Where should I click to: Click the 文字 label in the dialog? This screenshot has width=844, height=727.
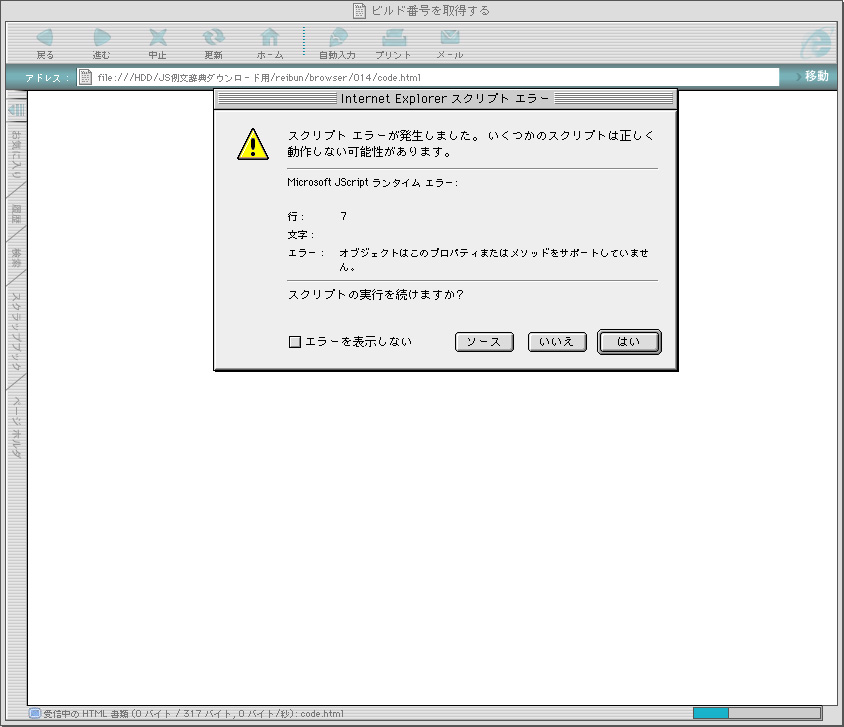pyautogui.click(x=300, y=235)
